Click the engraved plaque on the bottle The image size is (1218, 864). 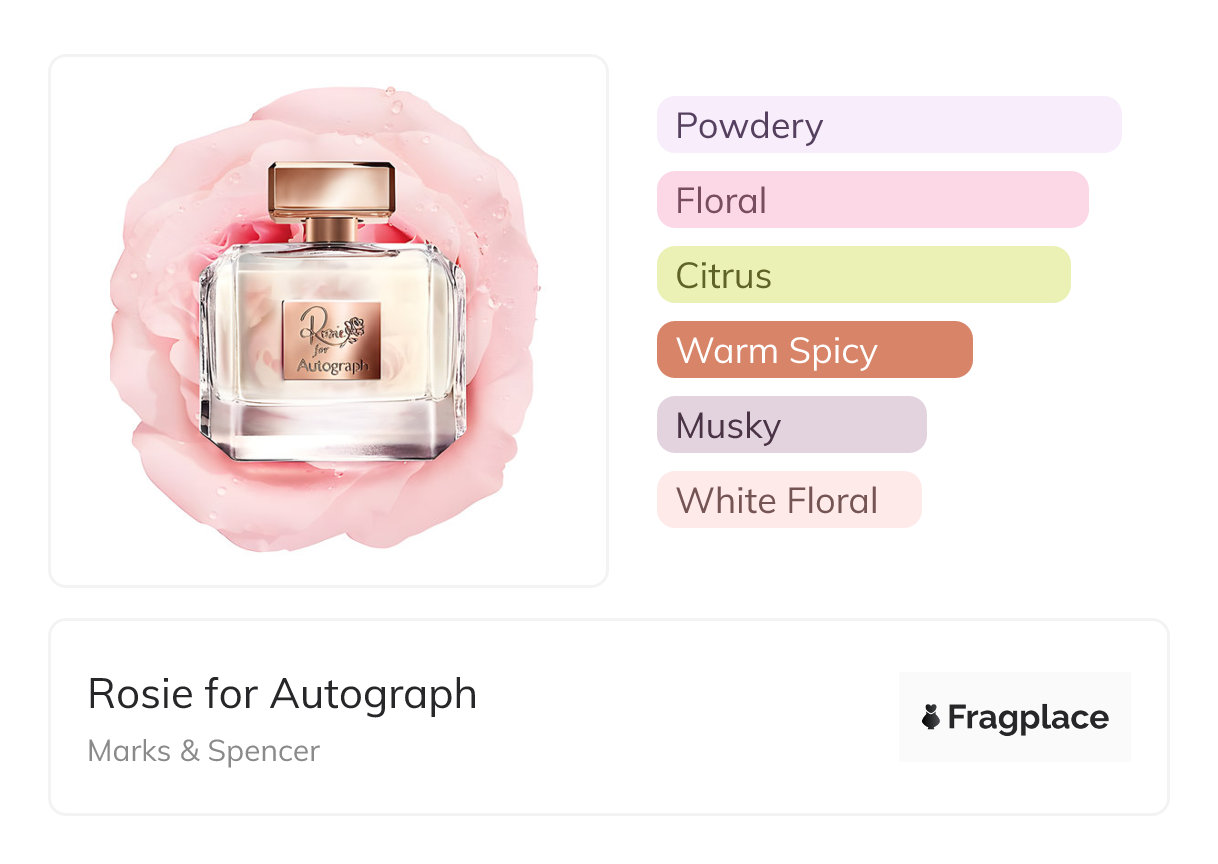click(330, 340)
